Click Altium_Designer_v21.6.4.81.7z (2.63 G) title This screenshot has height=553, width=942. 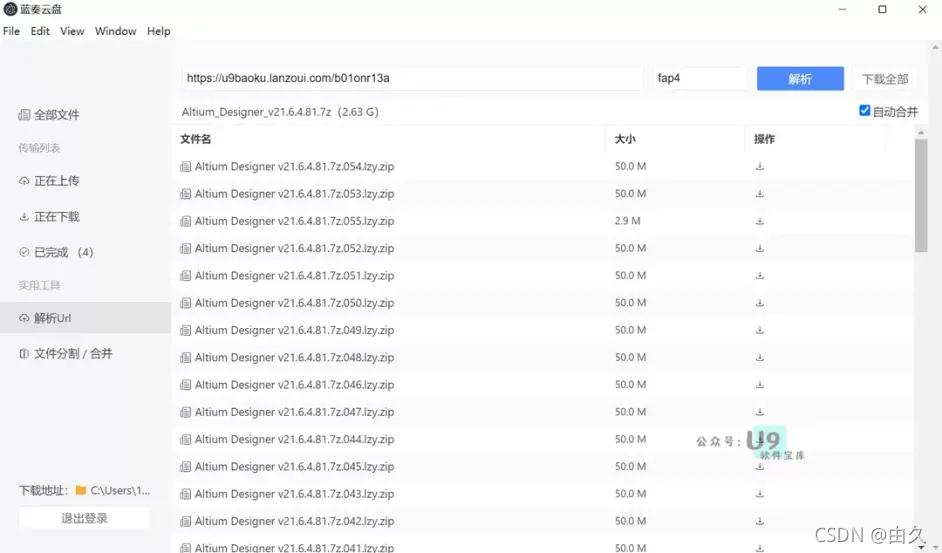(280, 112)
